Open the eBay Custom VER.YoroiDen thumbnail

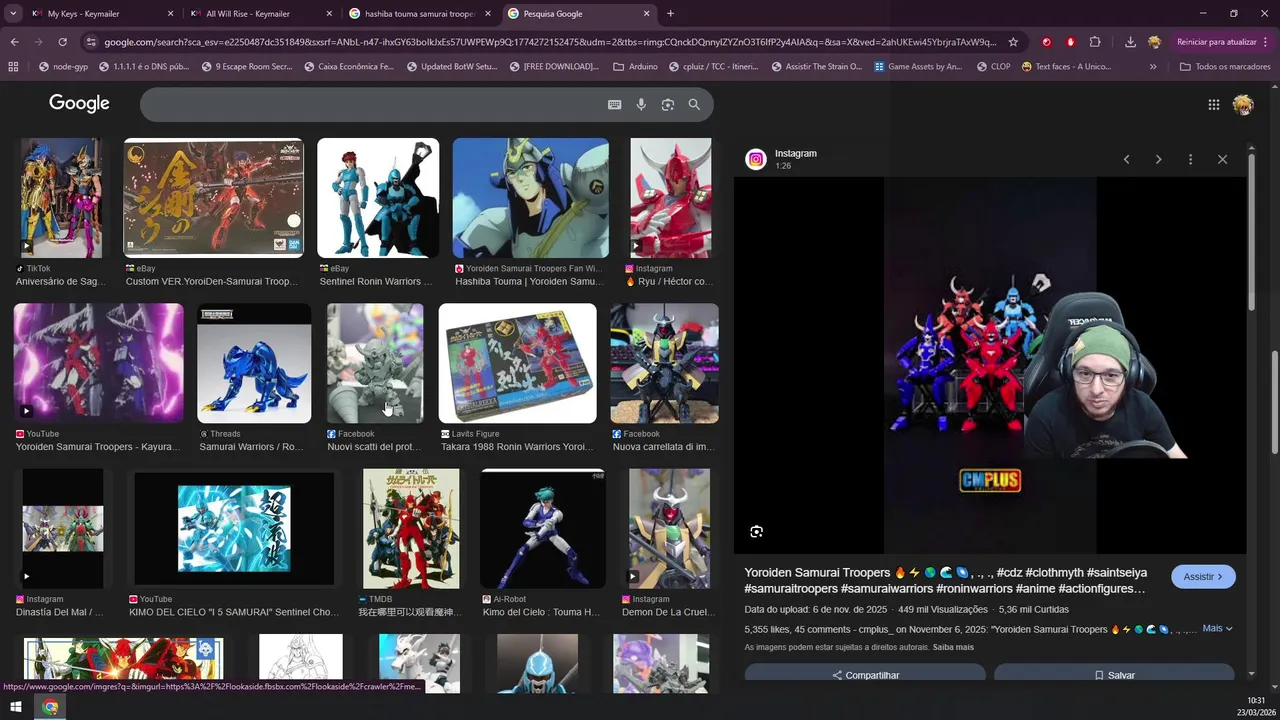[213, 198]
